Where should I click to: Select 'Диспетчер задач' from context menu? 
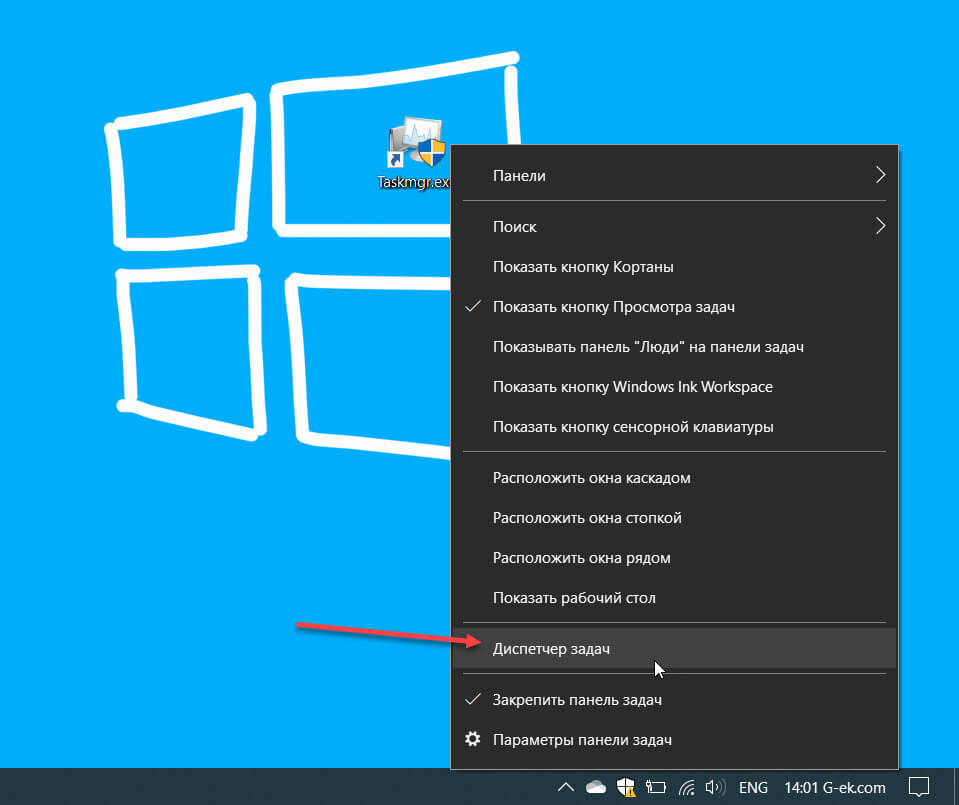(x=551, y=649)
